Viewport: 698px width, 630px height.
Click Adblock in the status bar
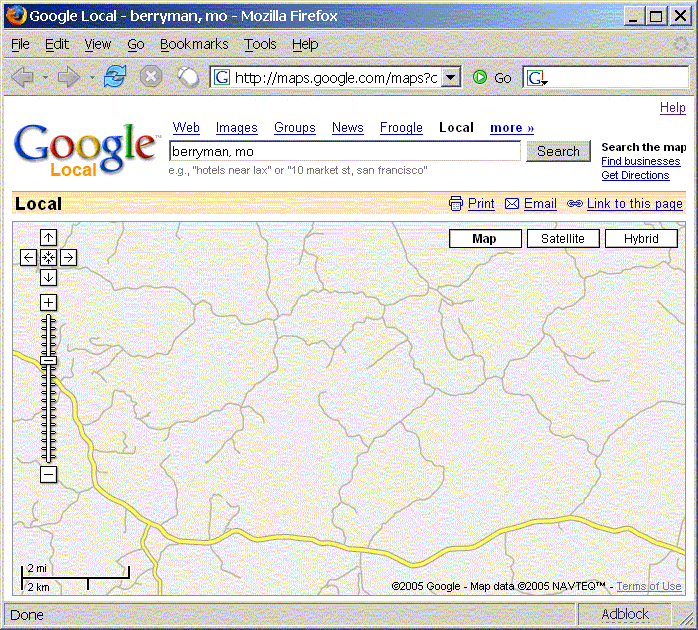click(x=625, y=614)
